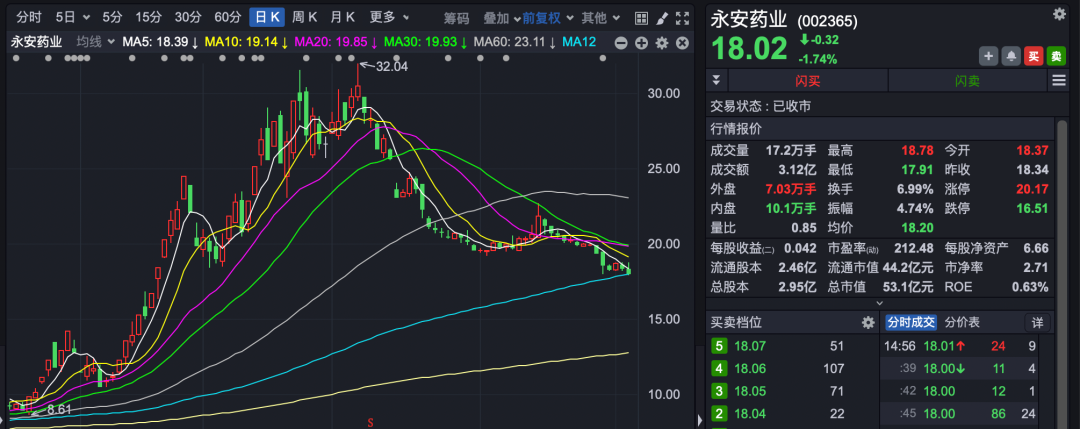Switch chart to 分时 view
Viewport: 1080px width, 429px height.
(30, 17)
